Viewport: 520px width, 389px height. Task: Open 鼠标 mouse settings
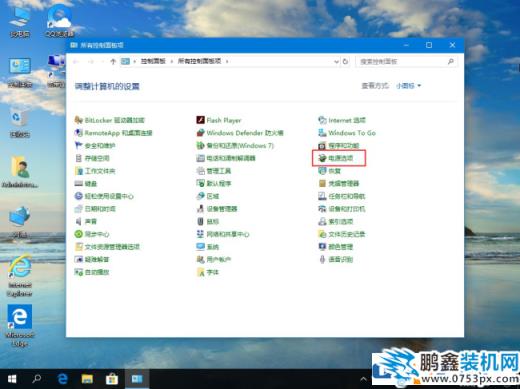click(208, 221)
